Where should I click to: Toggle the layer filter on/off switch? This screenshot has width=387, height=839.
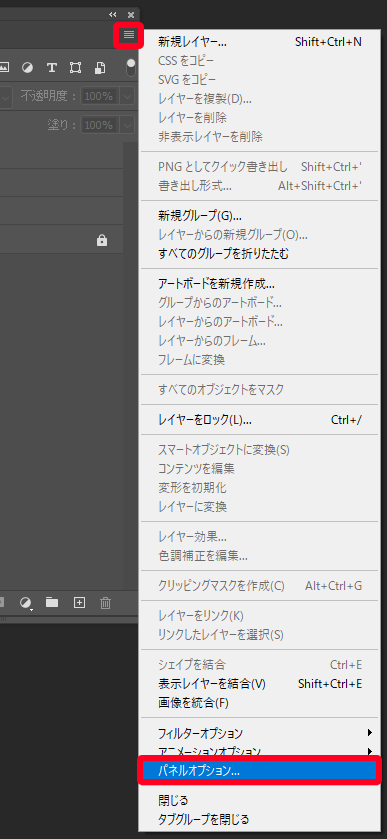131,68
